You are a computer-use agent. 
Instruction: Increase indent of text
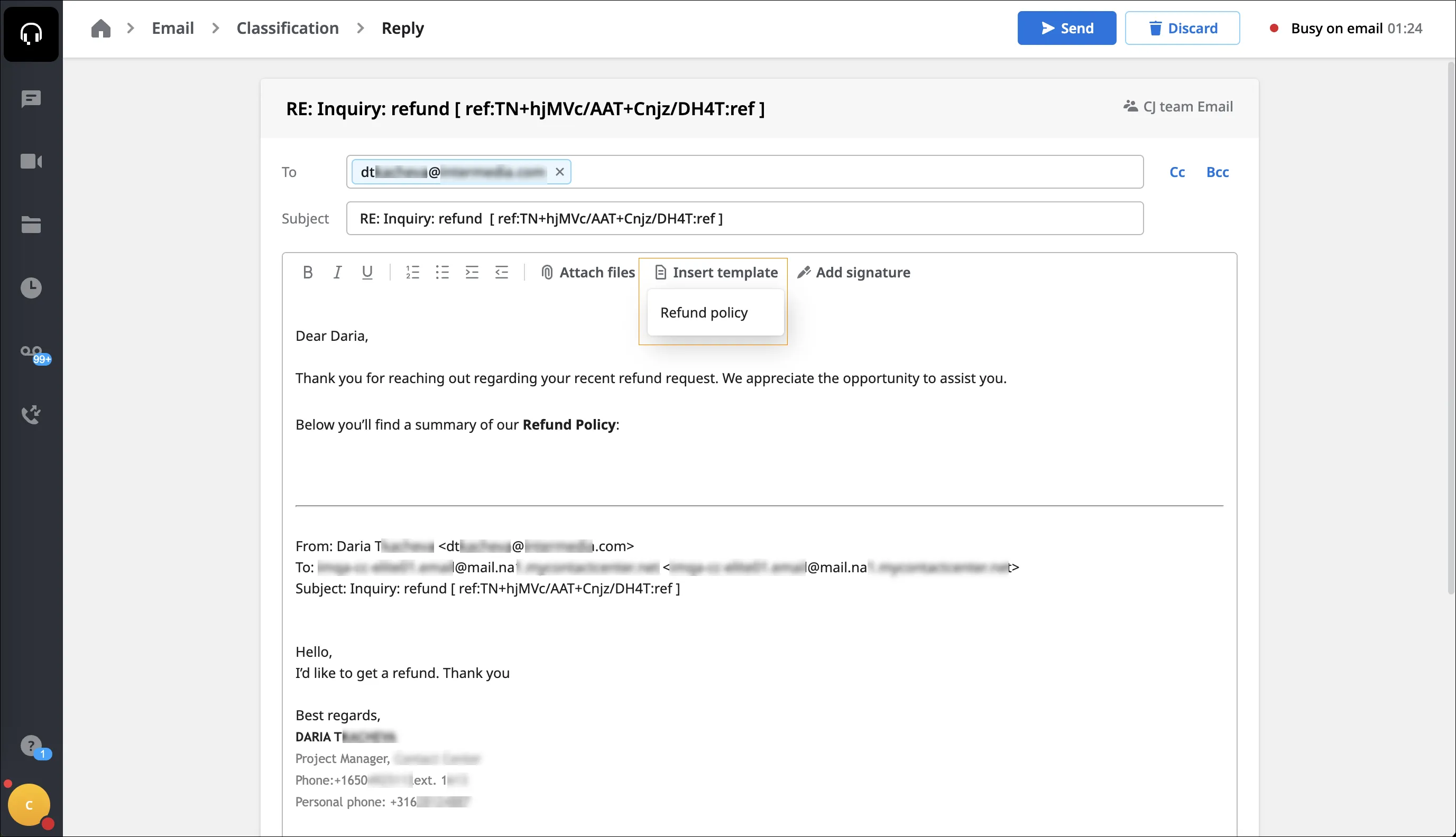472,273
